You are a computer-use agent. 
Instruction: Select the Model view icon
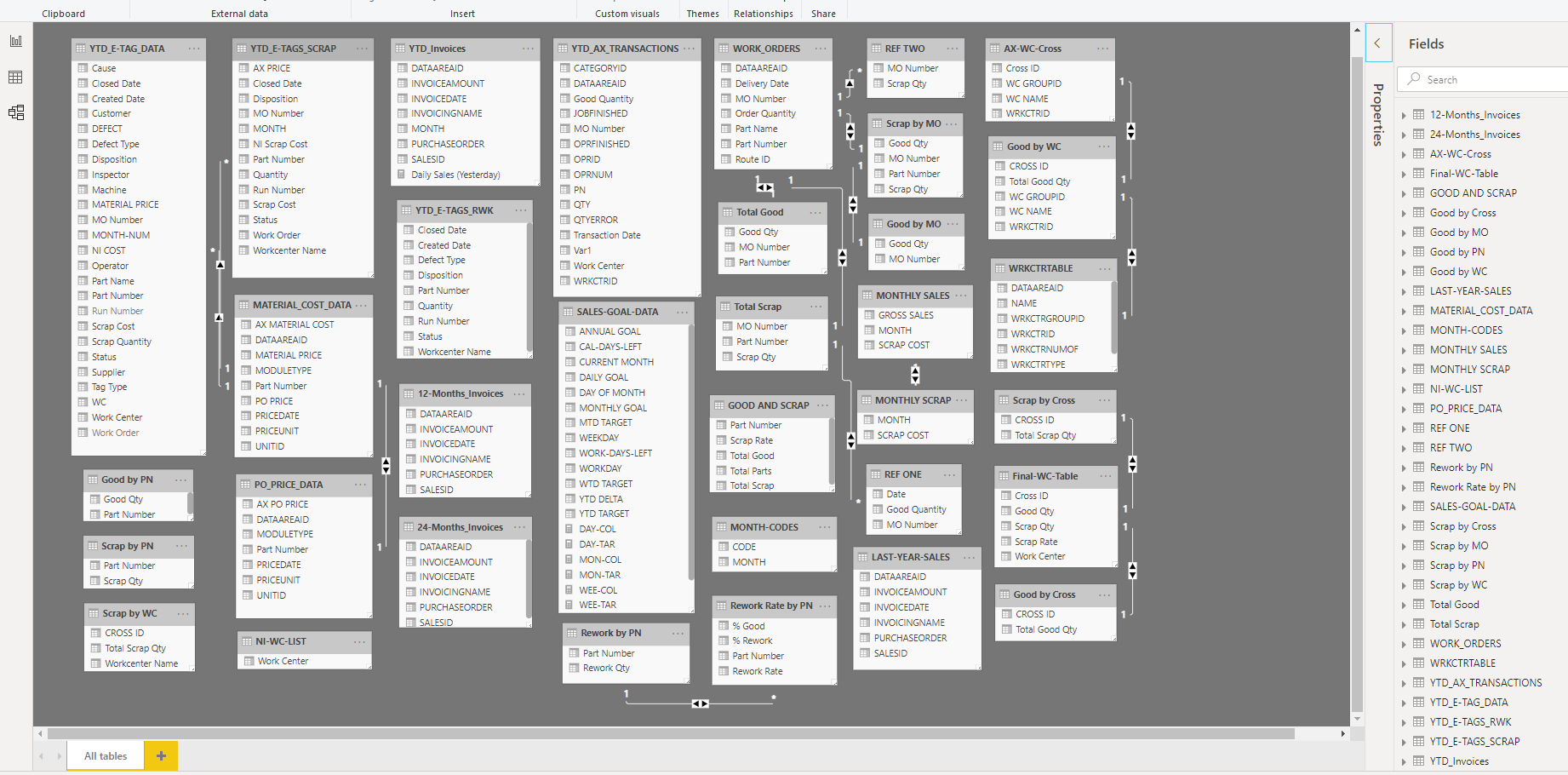(15, 112)
